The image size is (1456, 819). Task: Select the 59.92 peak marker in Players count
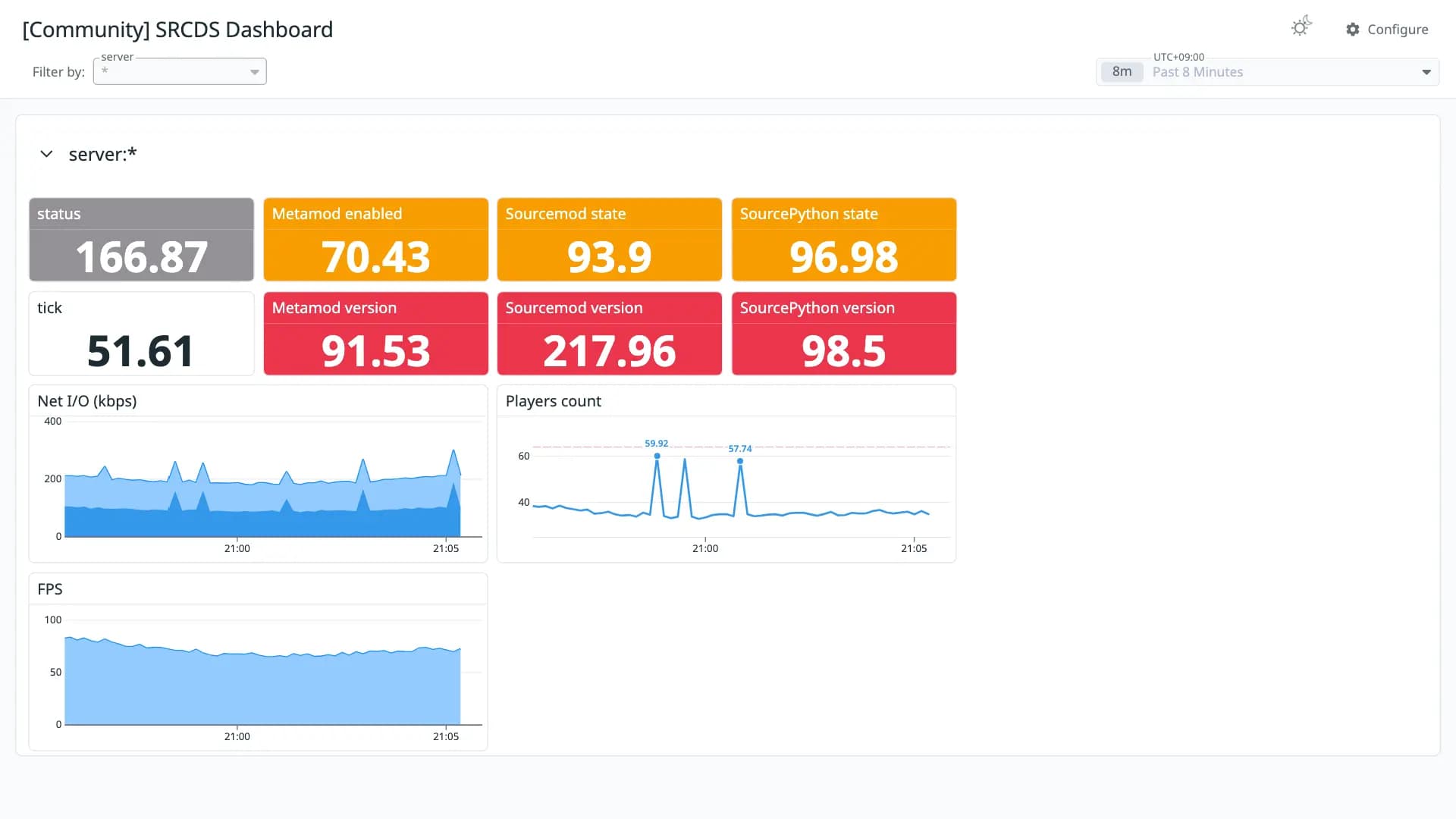pos(657,456)
